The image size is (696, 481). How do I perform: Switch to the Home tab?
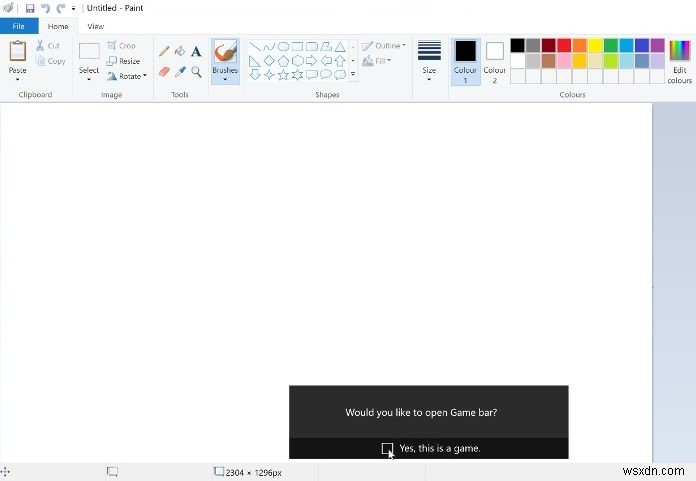[x=58, y=26]
